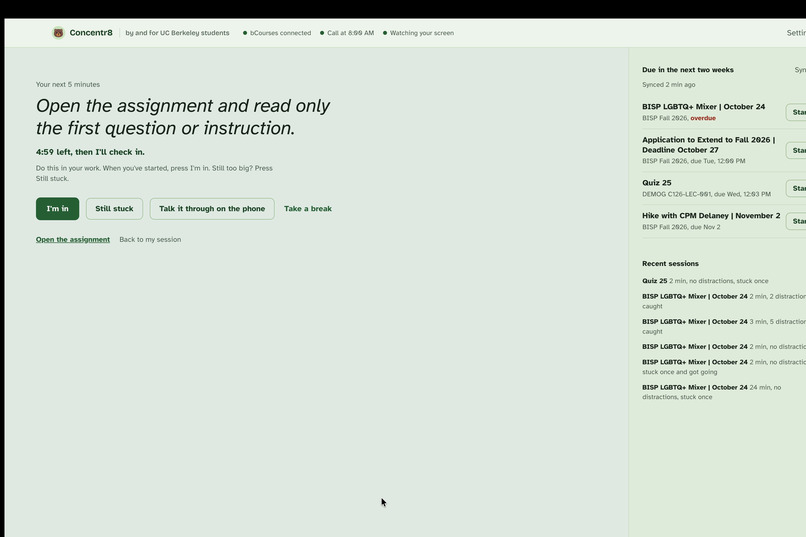Image resolution: width=806 pixels, height=537 pixels.
Task: Click the Your next 5 minutes label
Action: tap(68, 84)
